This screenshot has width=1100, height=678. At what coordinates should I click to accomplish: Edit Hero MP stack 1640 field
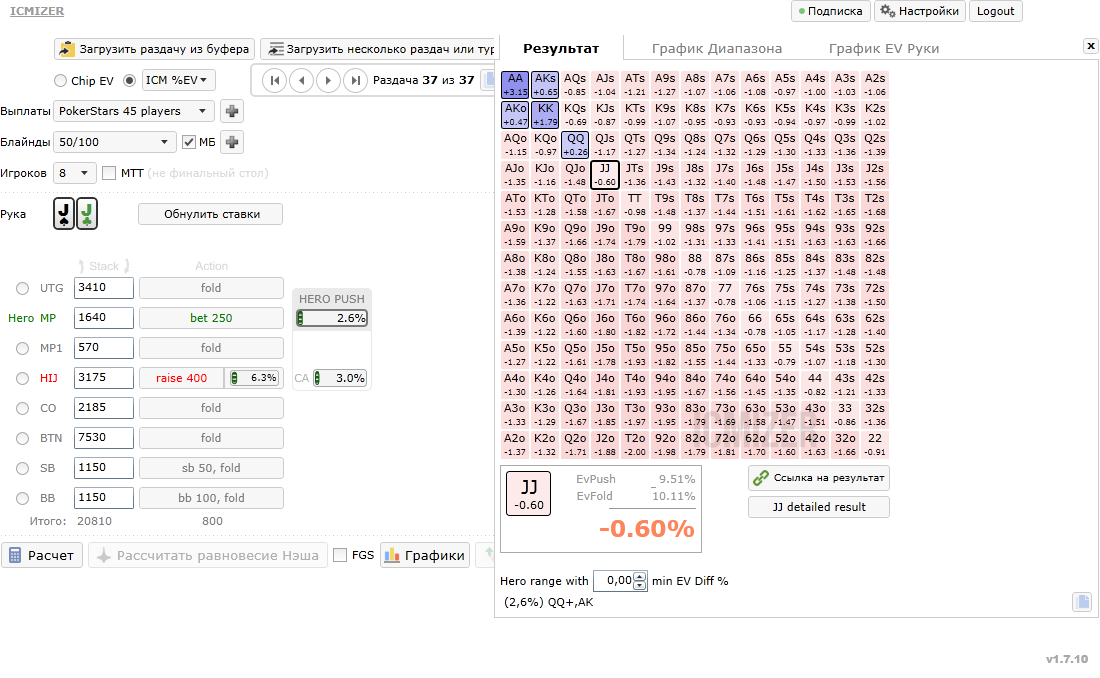[x=103, y=318]
